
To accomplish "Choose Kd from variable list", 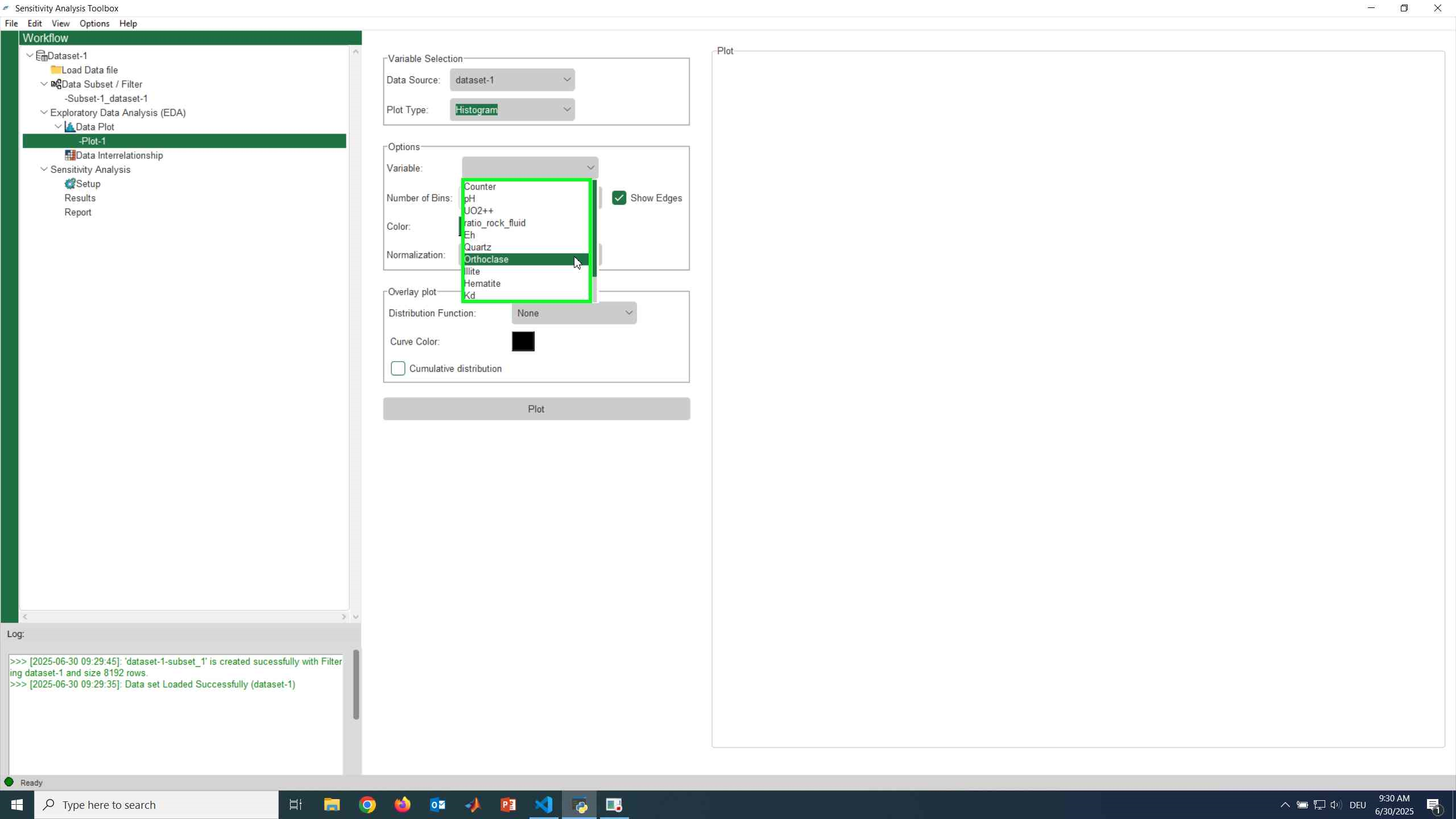I will coord(526,295).
